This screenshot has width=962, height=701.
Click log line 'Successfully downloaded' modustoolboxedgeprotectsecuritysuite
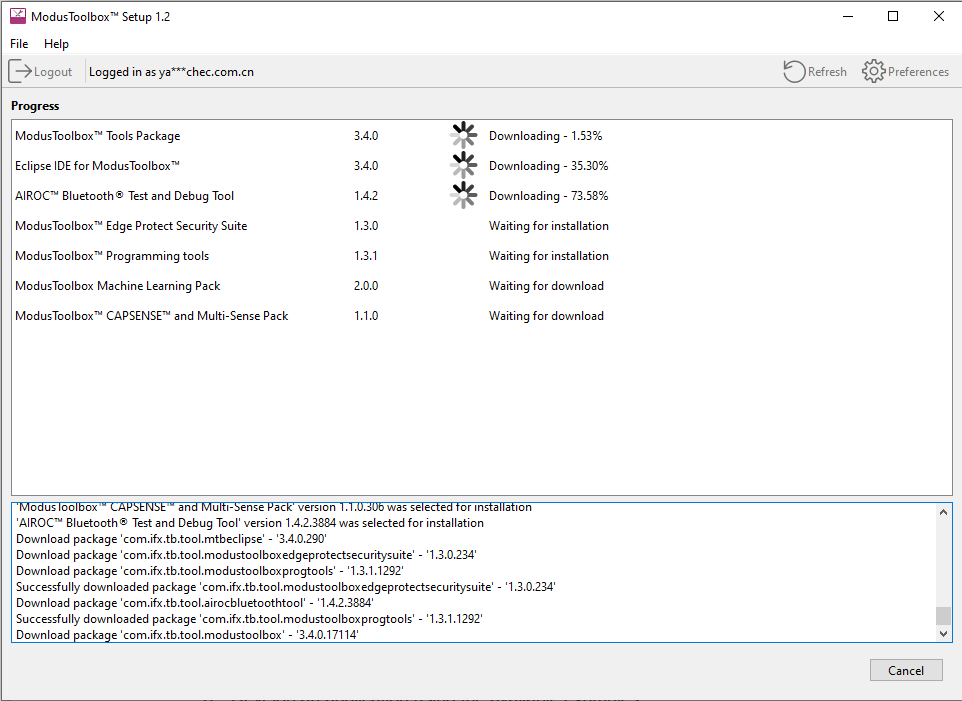coord(285,587)
